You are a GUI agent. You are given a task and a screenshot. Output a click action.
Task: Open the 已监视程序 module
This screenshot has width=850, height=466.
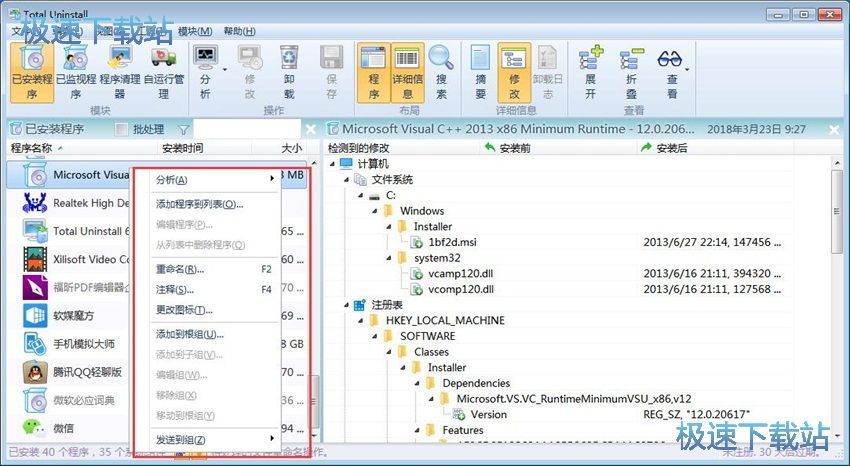[x=76, y=73]
